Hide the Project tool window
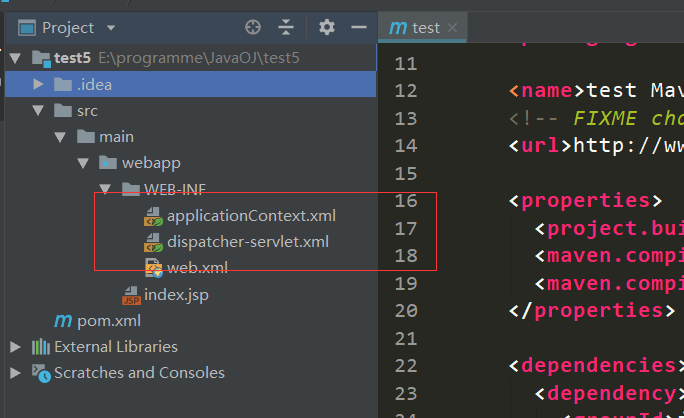The height and width of the screenshot is (418, 684). 357,27
